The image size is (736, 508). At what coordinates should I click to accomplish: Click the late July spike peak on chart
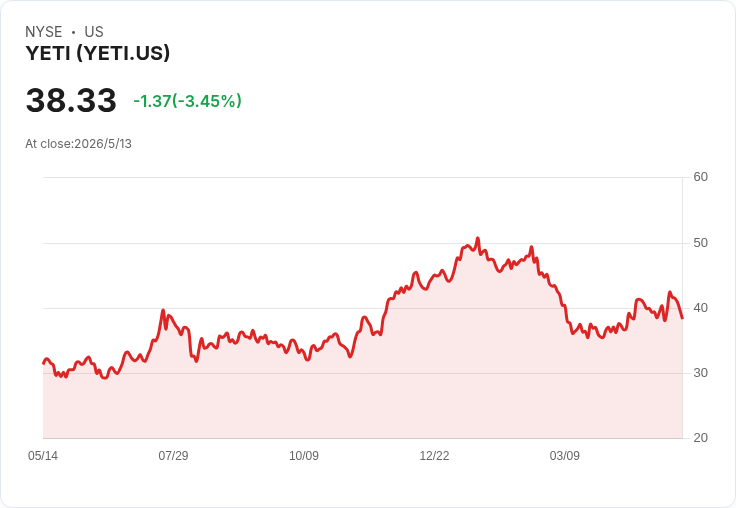[163, 310]
